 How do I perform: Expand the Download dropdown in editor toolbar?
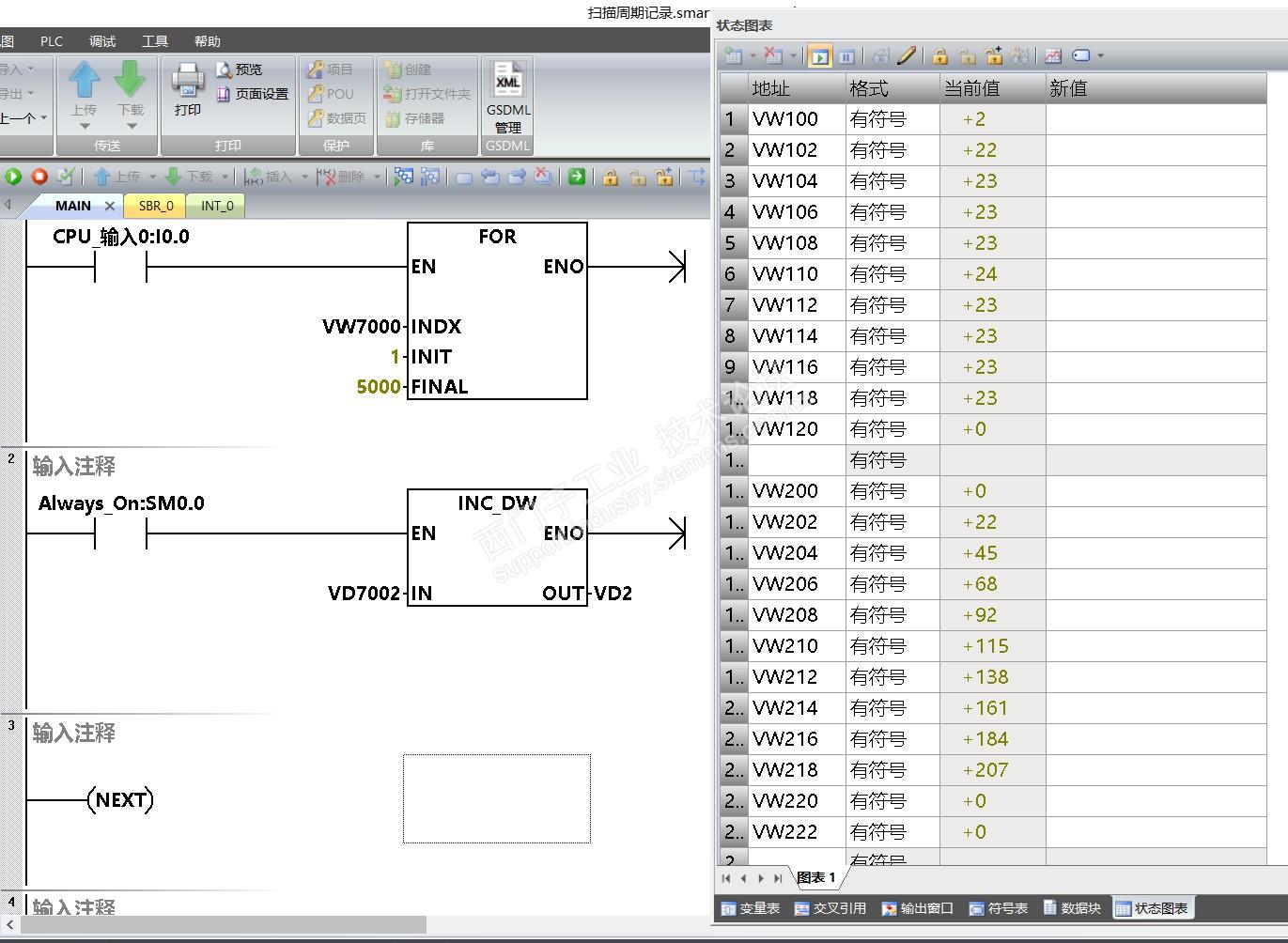coord(225,177)
